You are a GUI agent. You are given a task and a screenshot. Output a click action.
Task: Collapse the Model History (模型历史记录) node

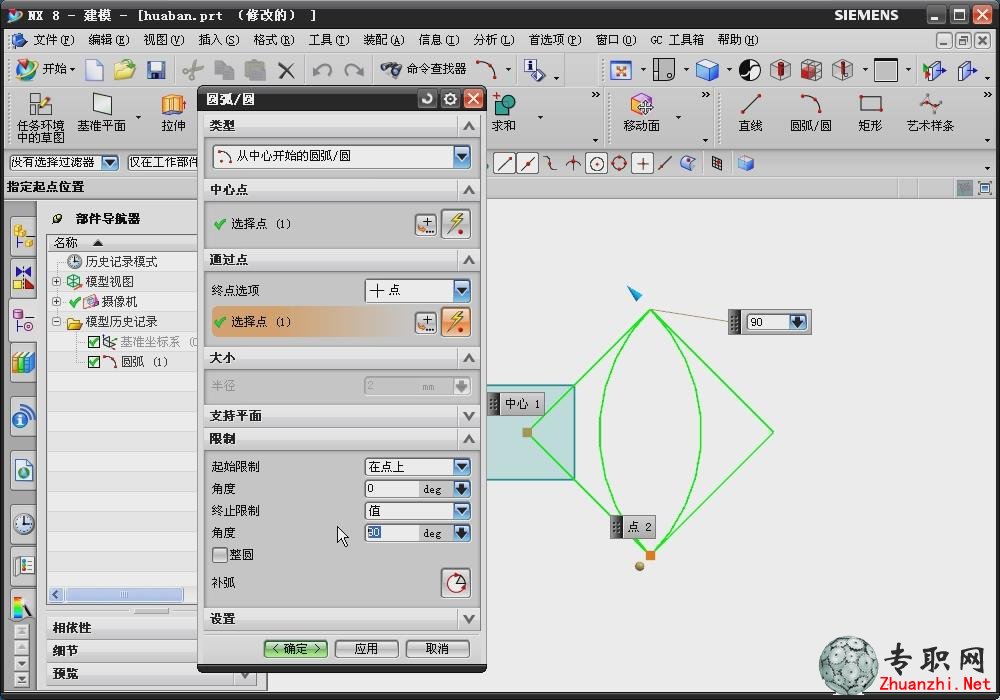point(57,322)
